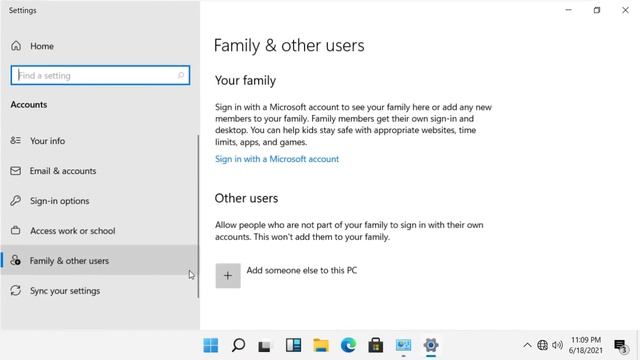Click the Accounts category label

[29, 104]
